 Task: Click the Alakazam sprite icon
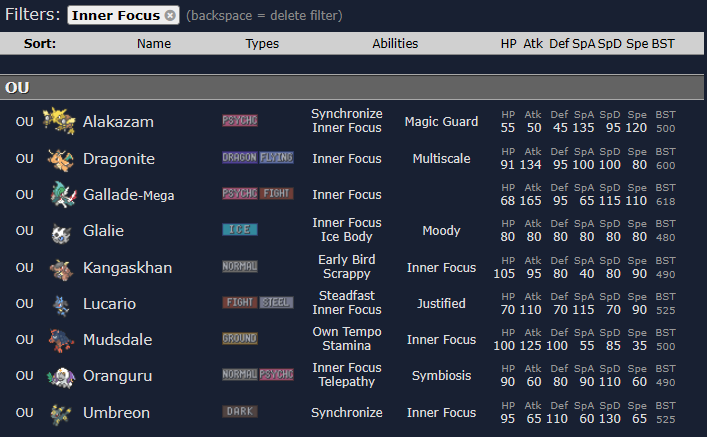[59, 121]
